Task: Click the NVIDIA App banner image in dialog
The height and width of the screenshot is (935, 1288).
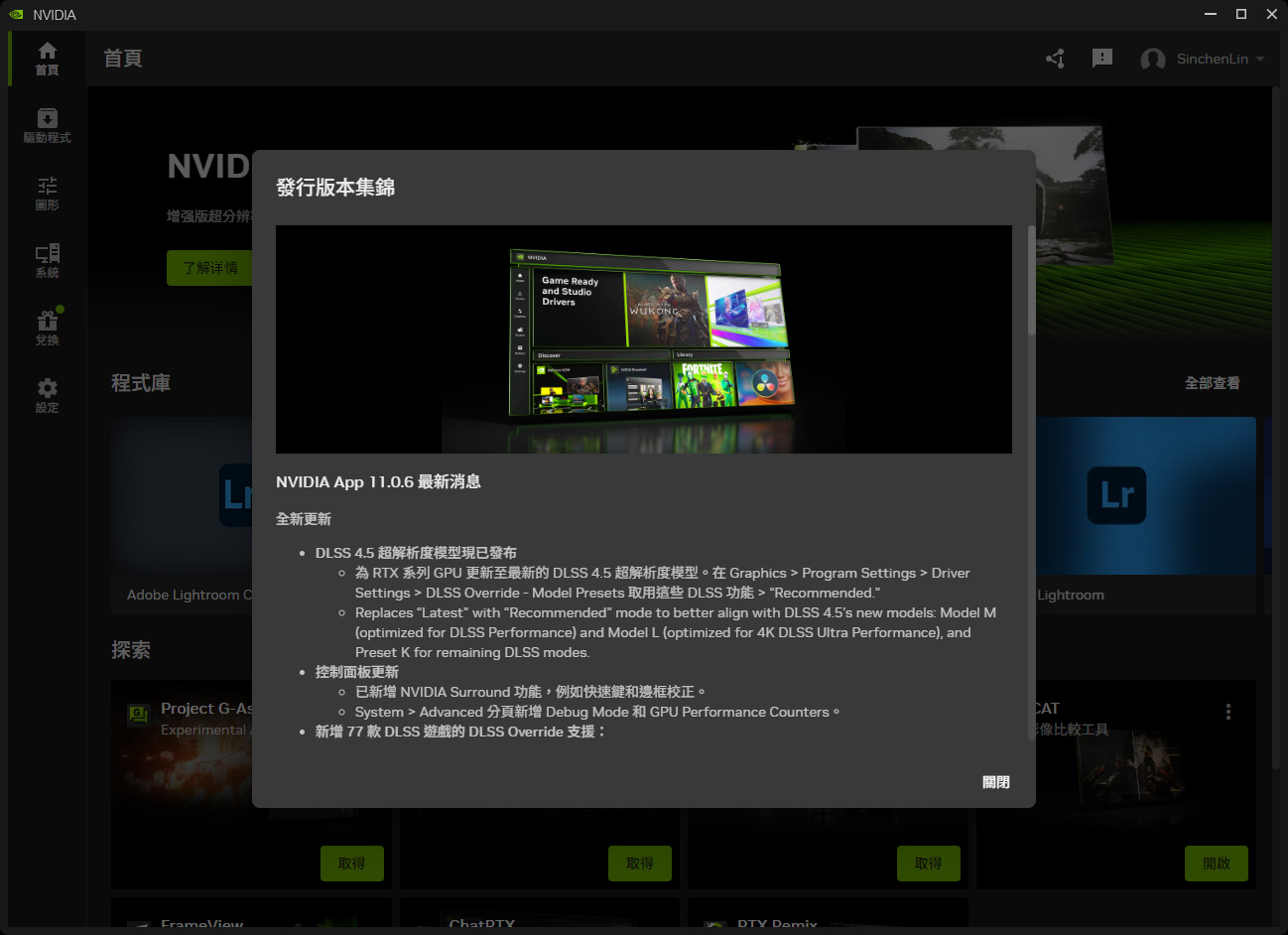Action: pyautogui.click(x=643, y=339)
